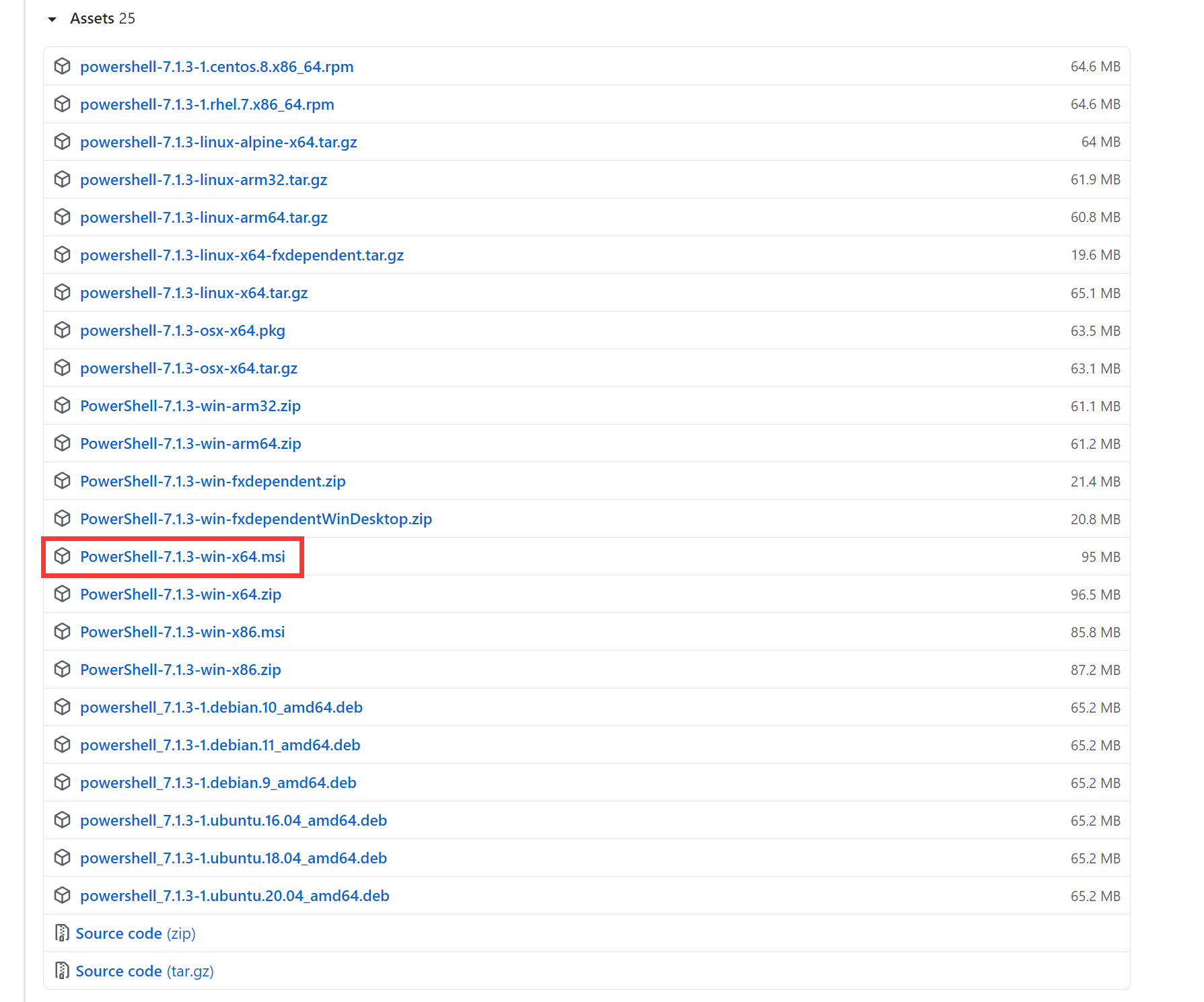Click package icon beside debian.11 deb

pyautogui.click(x=62, y=744)
